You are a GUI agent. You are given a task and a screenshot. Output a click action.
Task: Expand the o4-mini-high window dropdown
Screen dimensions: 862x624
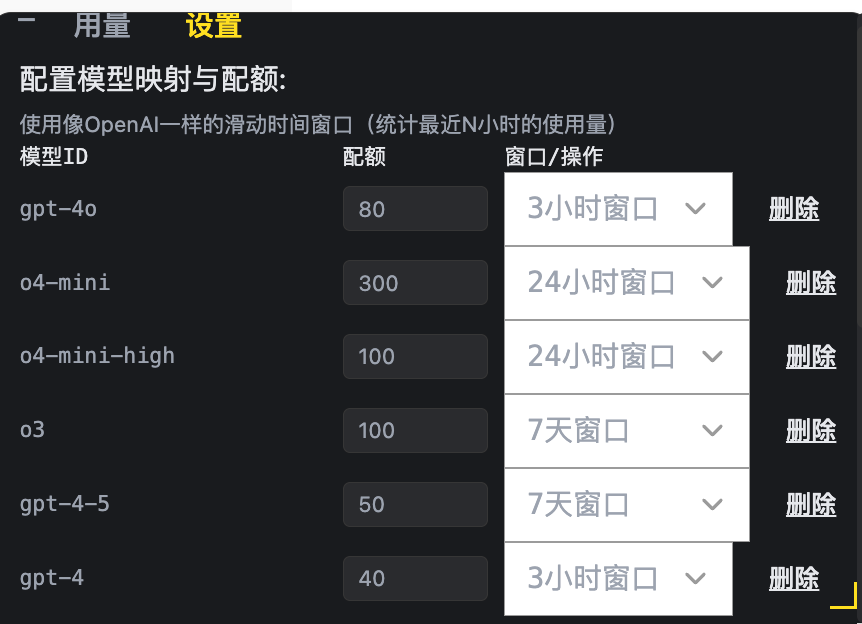click(627, 357)
